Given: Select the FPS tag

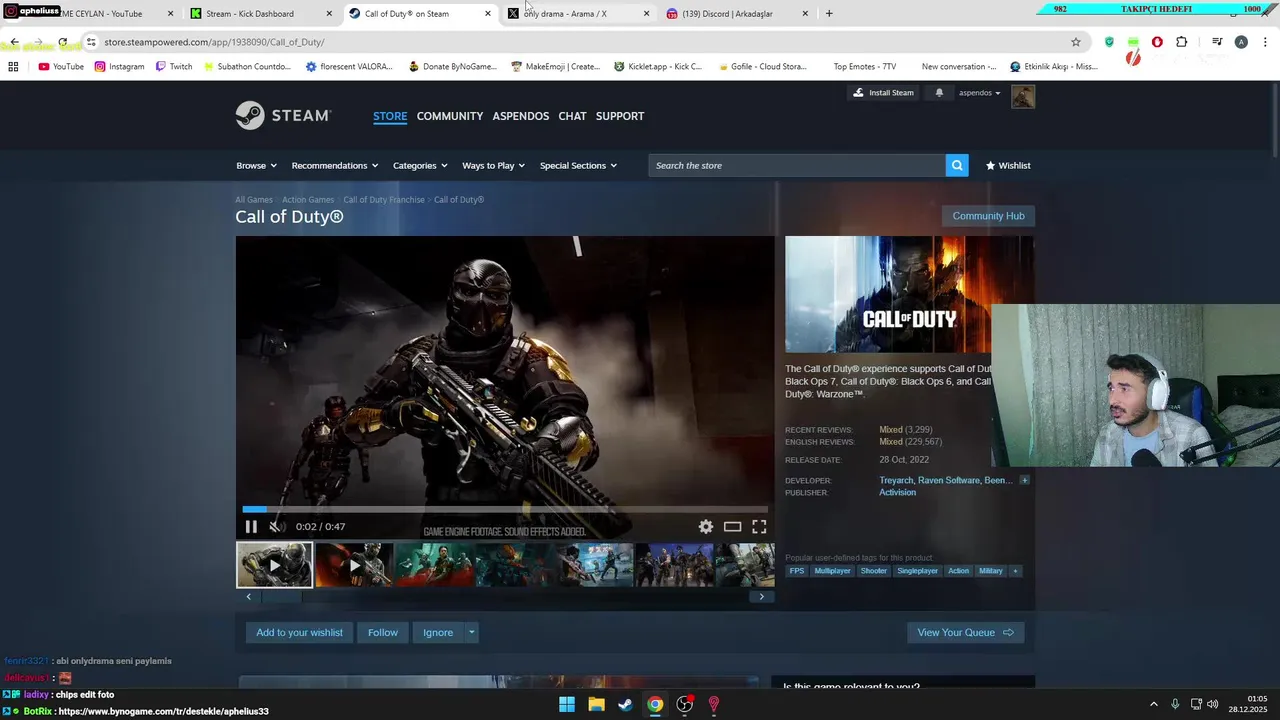Looking at the screenshot, I should (797, 571).
